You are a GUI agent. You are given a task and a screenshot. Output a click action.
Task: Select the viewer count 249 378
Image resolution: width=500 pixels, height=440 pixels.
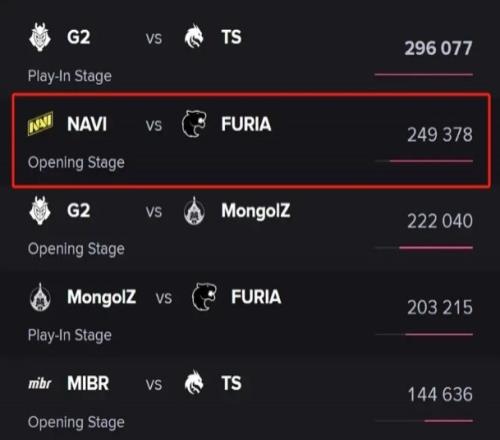tap(440, 135)
